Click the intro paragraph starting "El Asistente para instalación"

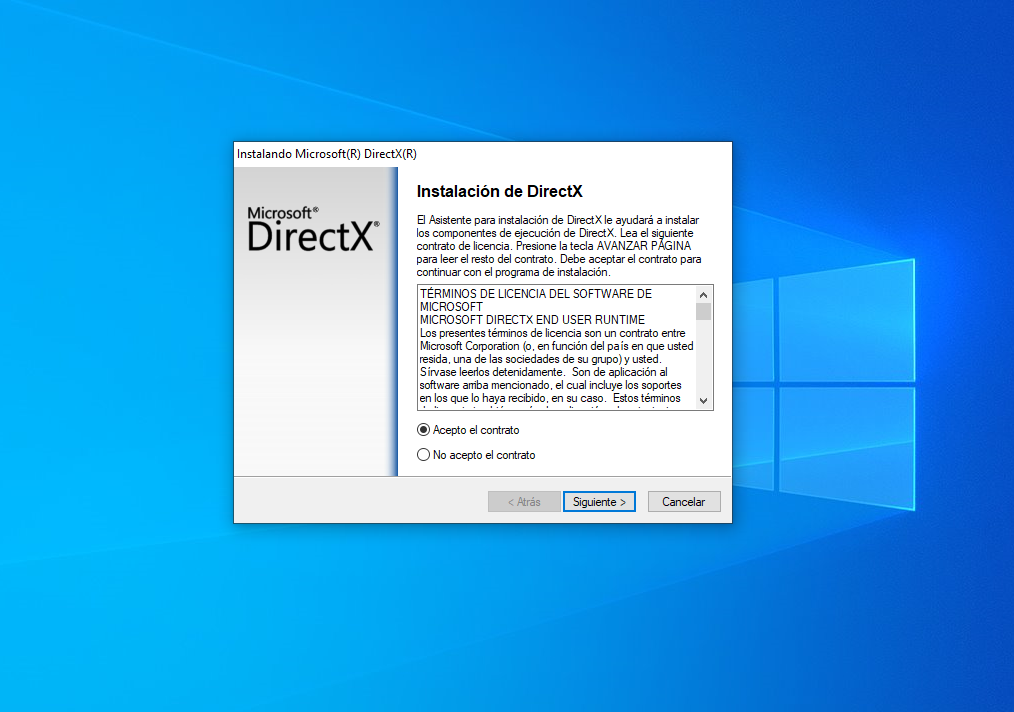click(559, 246)
